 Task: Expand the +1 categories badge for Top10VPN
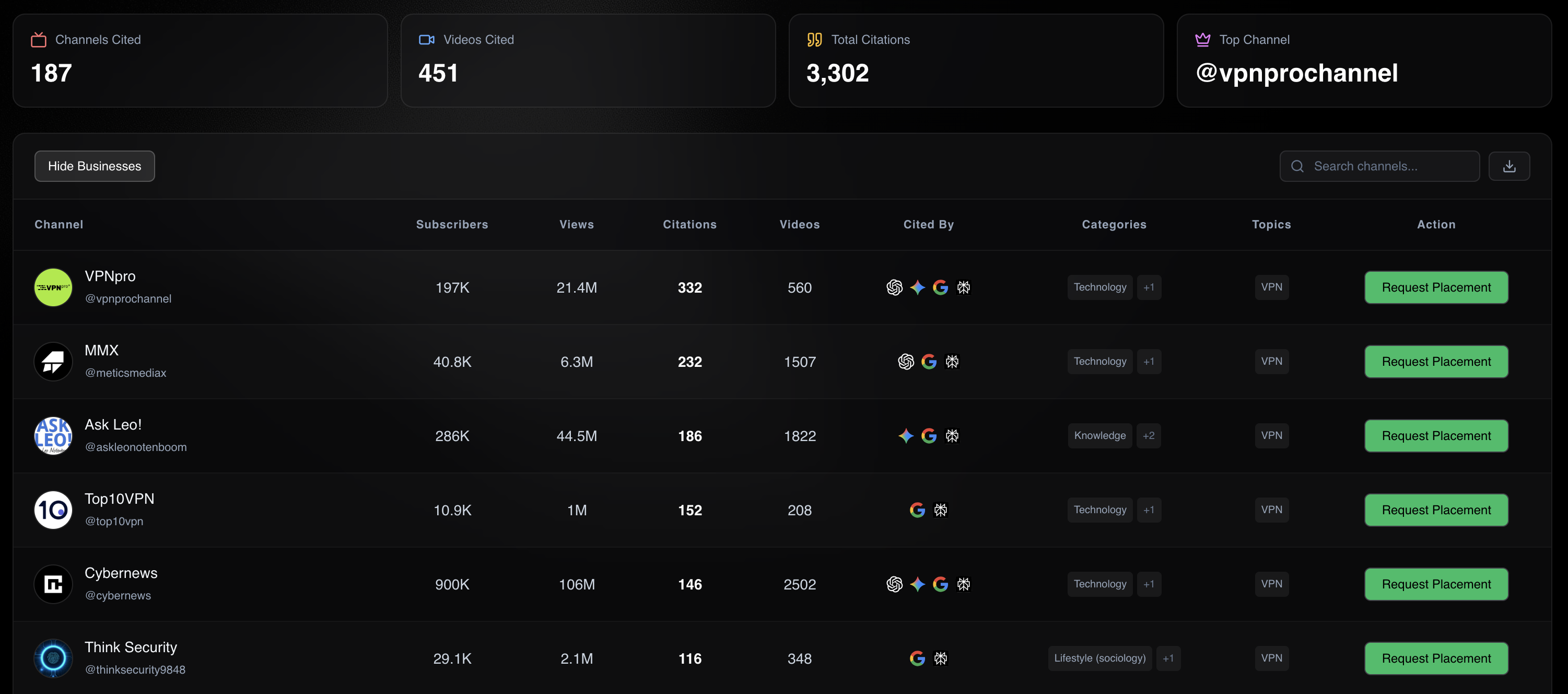pos(1149,510)
